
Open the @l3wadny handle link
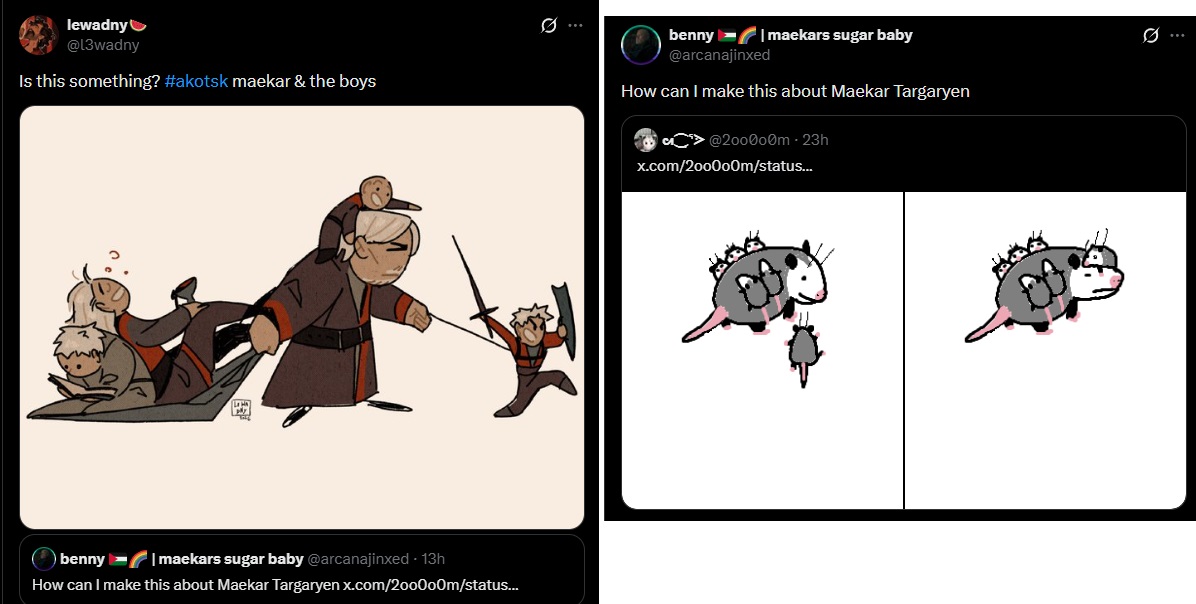(103, 45)
